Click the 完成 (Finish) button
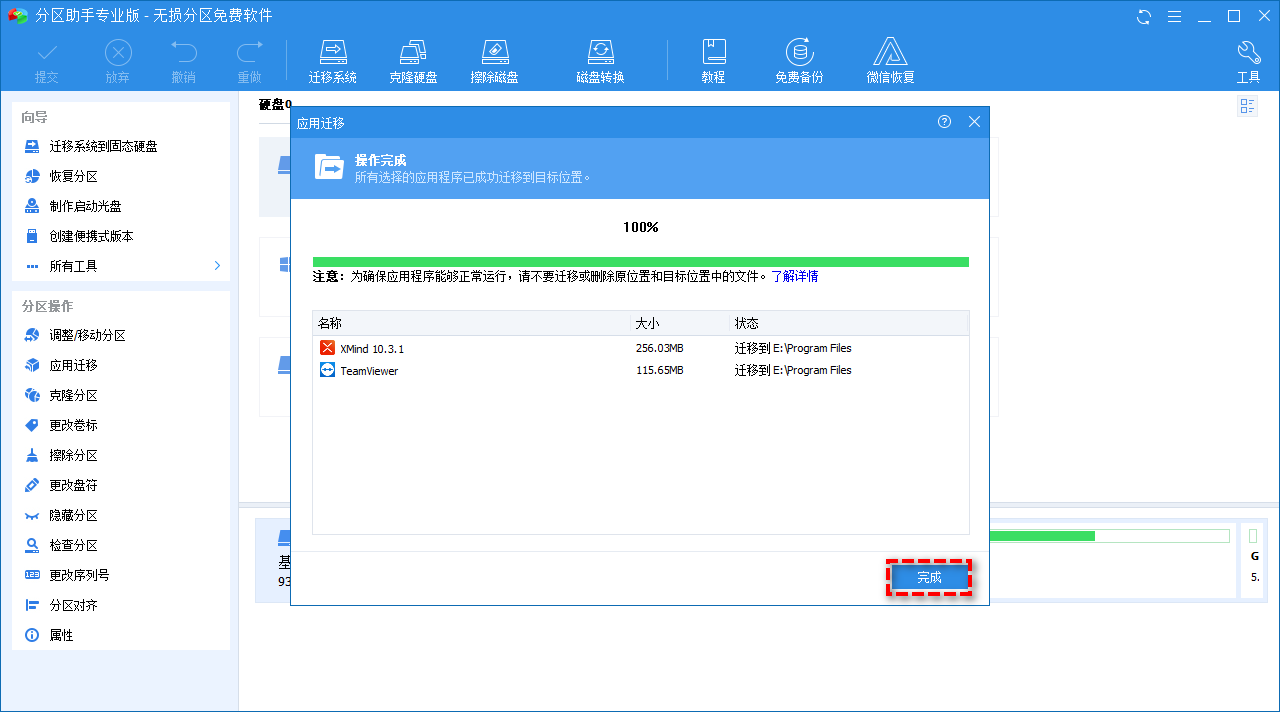Viewport: 1280px width, 712px height. pos(929,577)
